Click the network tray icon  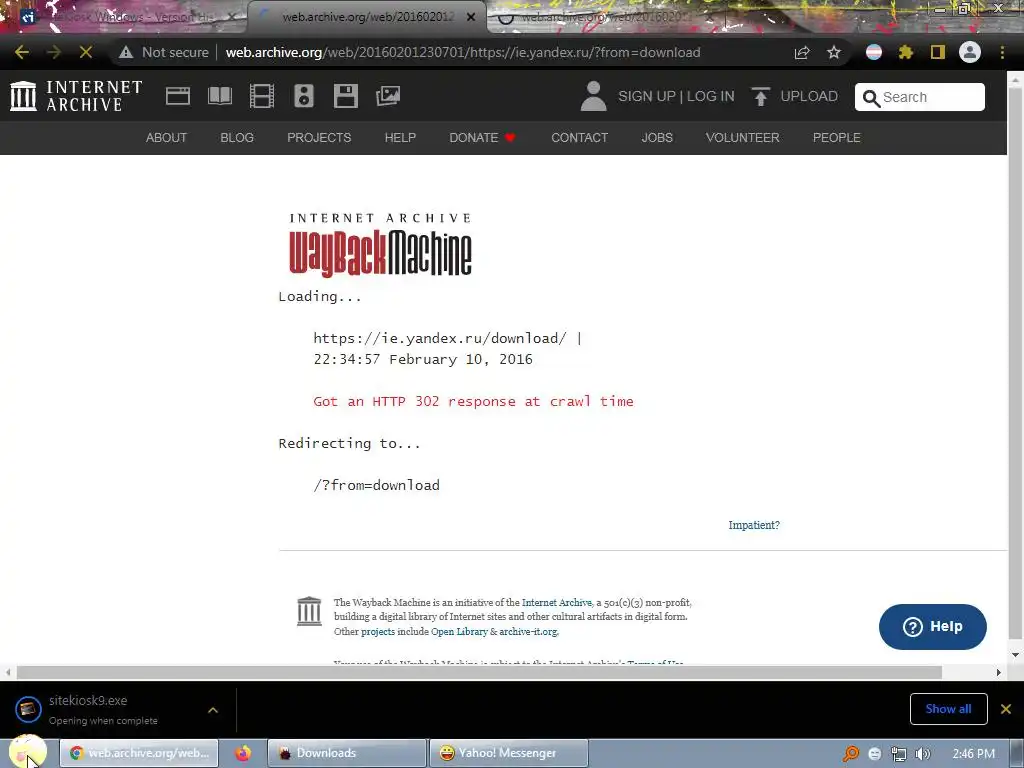899,754
